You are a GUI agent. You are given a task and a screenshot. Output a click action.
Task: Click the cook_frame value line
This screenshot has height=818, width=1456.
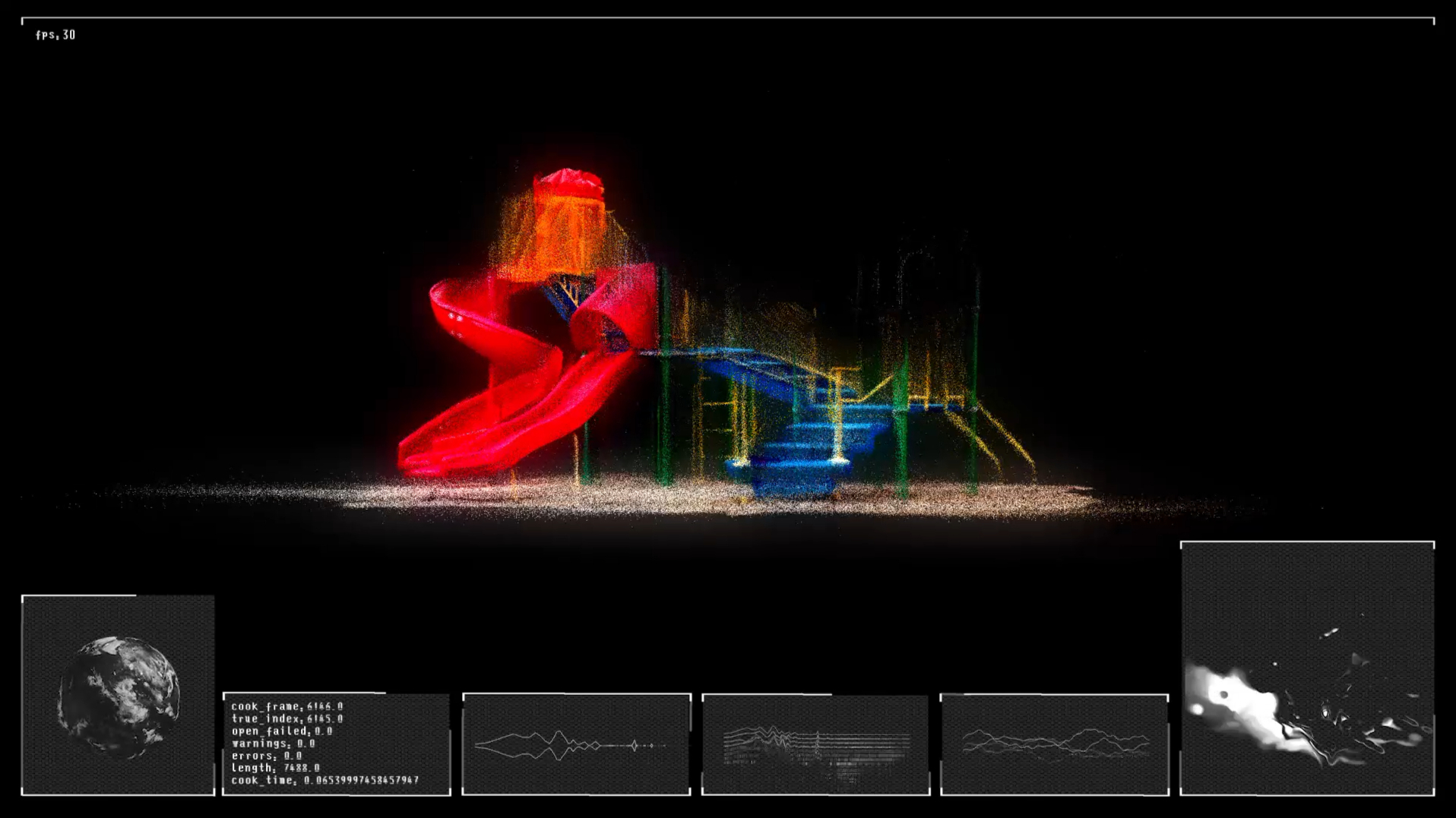pyautogui.click(x=287, y=706)
